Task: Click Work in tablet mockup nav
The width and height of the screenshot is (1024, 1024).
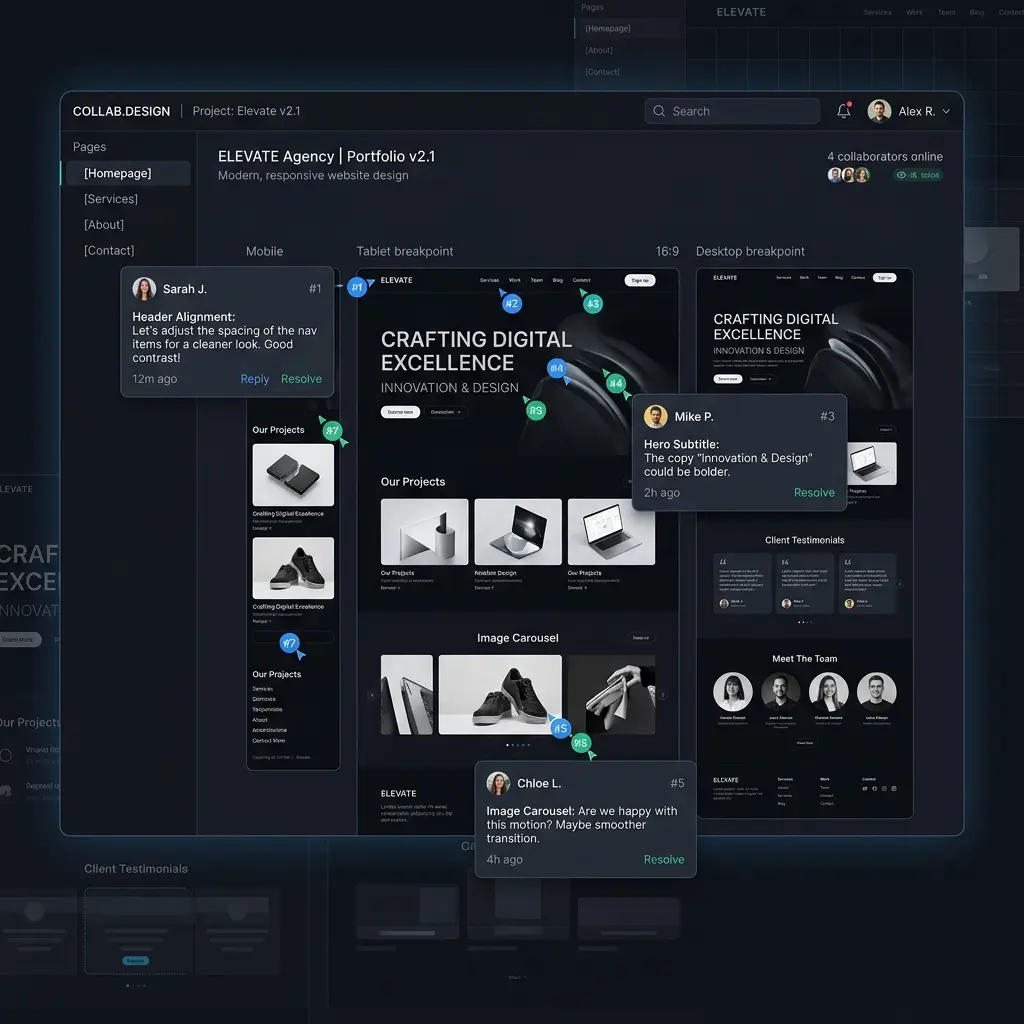Action: [x=515, y=280]
